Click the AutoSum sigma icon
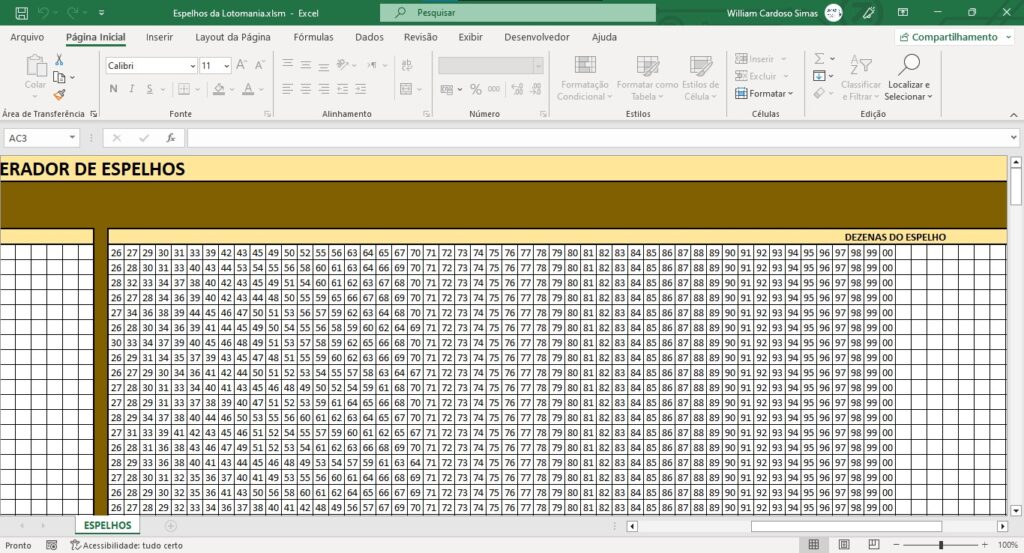Screen dimensions: 1024x553 (819, 59)
